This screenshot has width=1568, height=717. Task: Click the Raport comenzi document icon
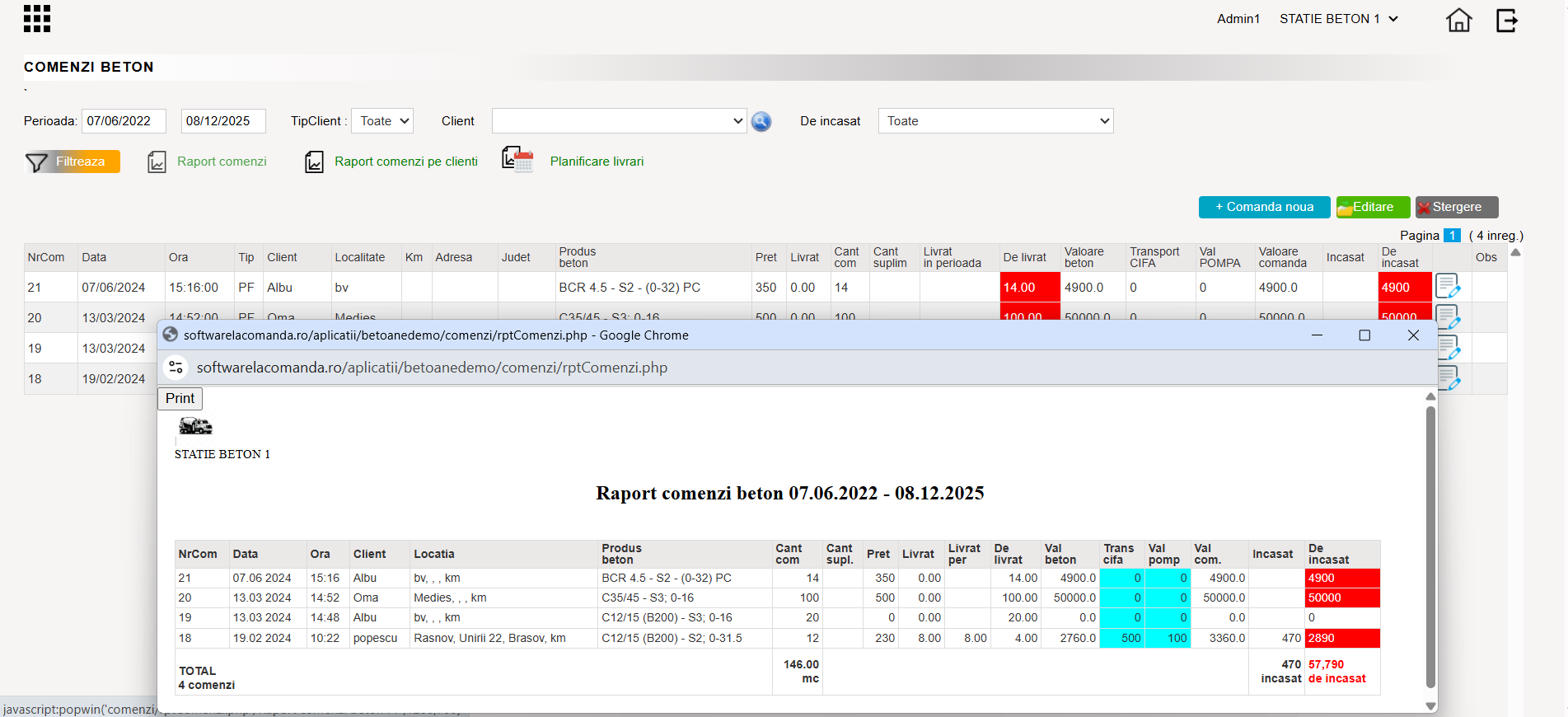click(x=157, y=162)
